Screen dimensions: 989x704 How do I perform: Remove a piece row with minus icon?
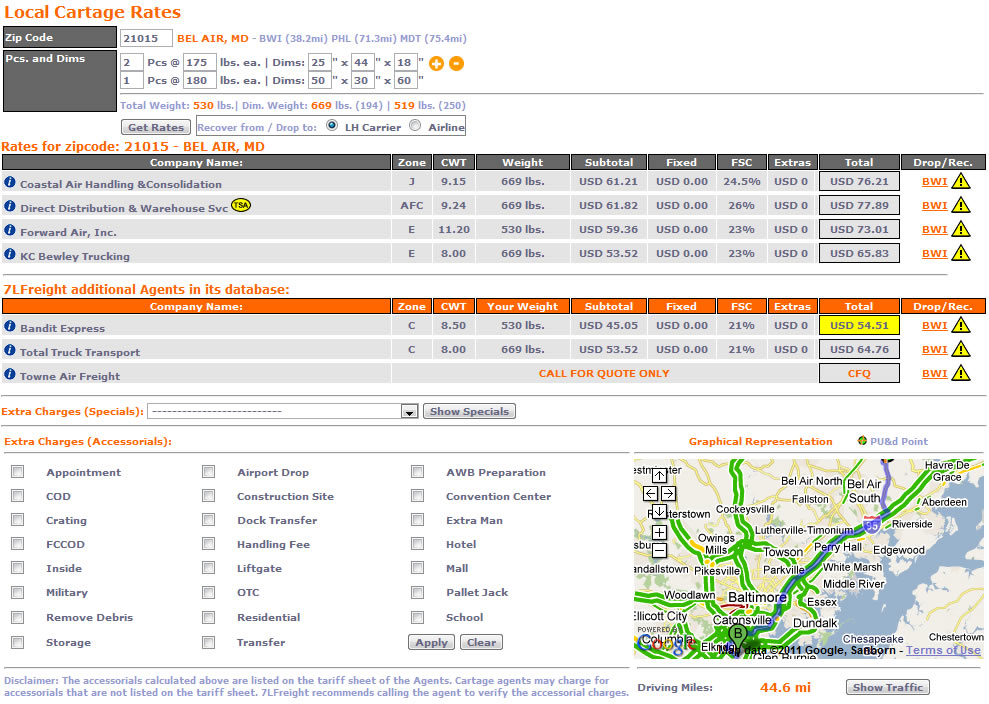457,63
